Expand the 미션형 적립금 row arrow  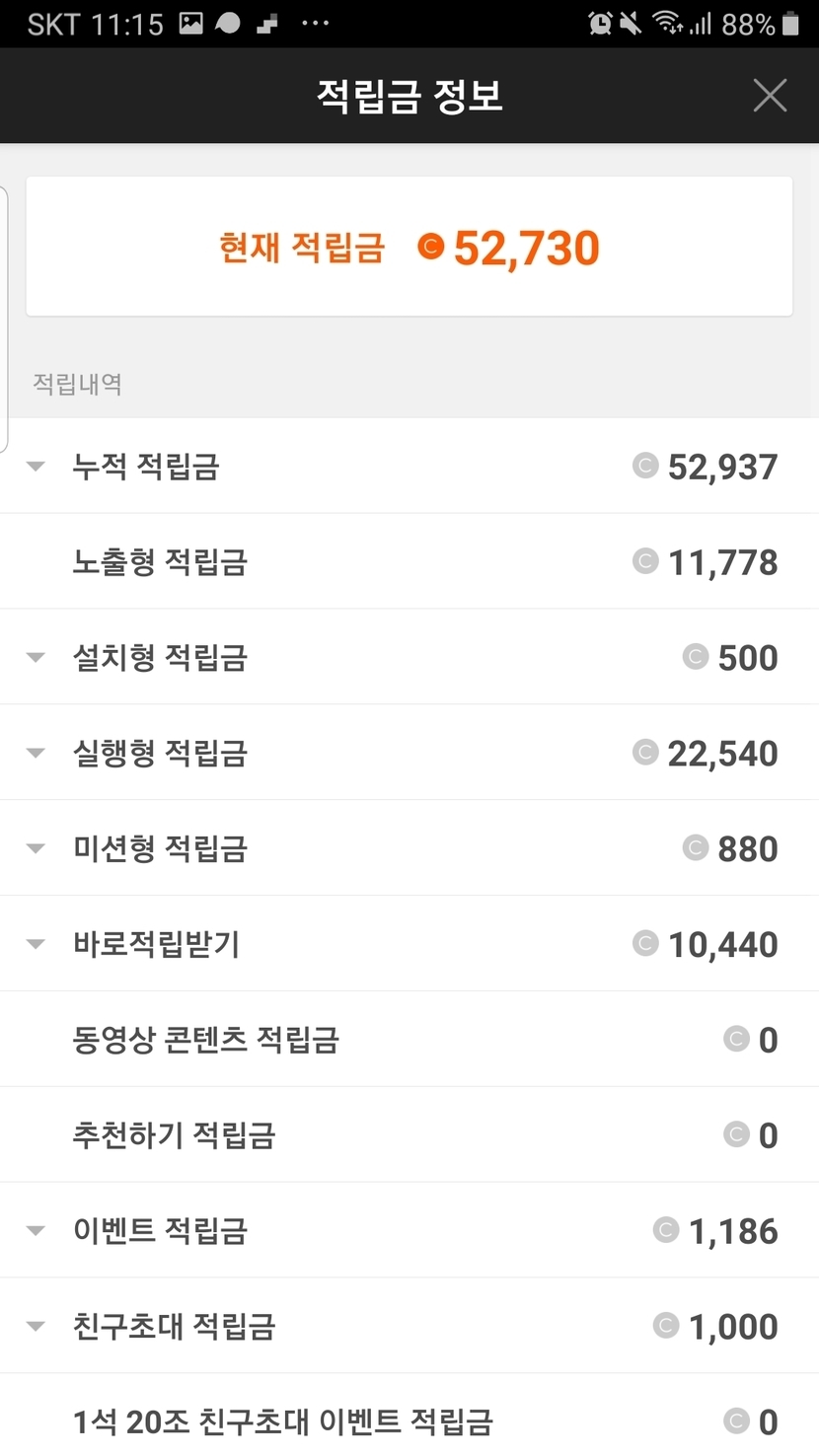[x=37, y=848]
